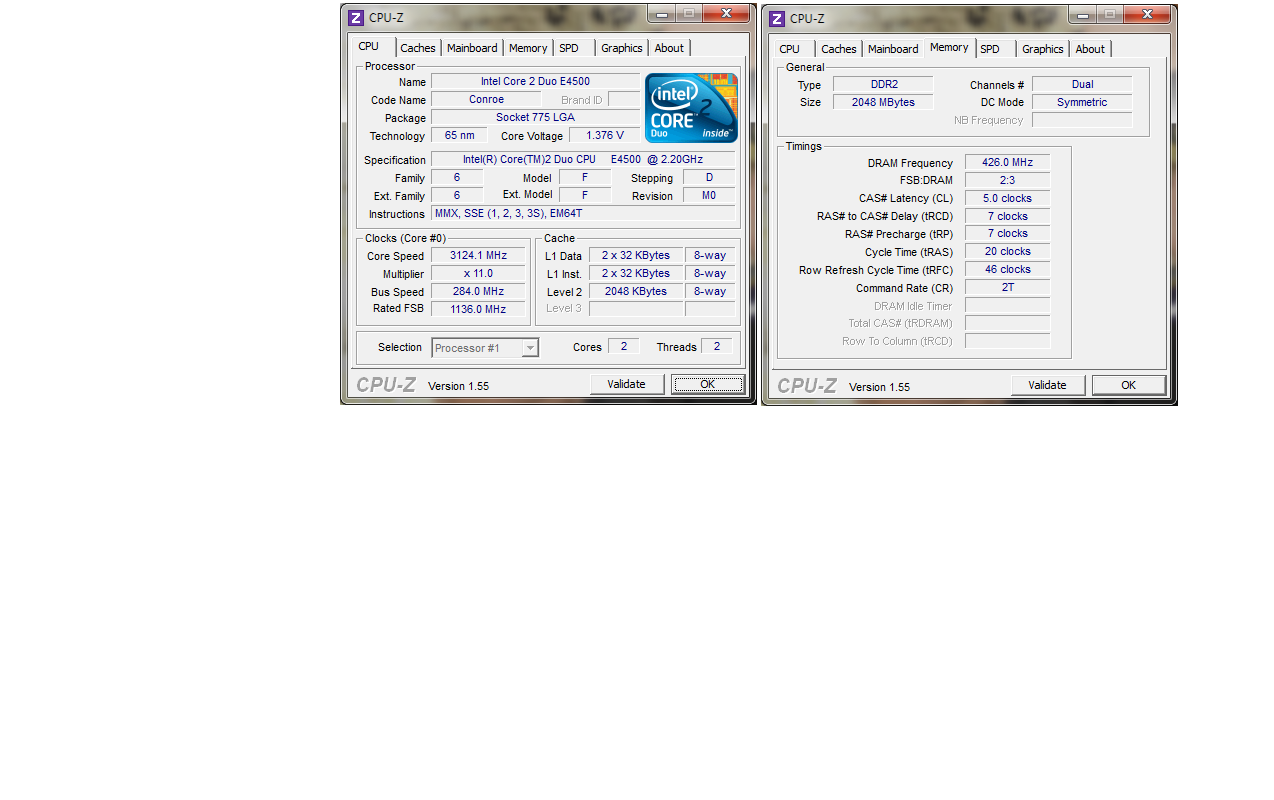This screenshot has width=1274, height=800.
Task: Click the Instructions field MMX, SSE, EM64T
Action: point(583,214)
